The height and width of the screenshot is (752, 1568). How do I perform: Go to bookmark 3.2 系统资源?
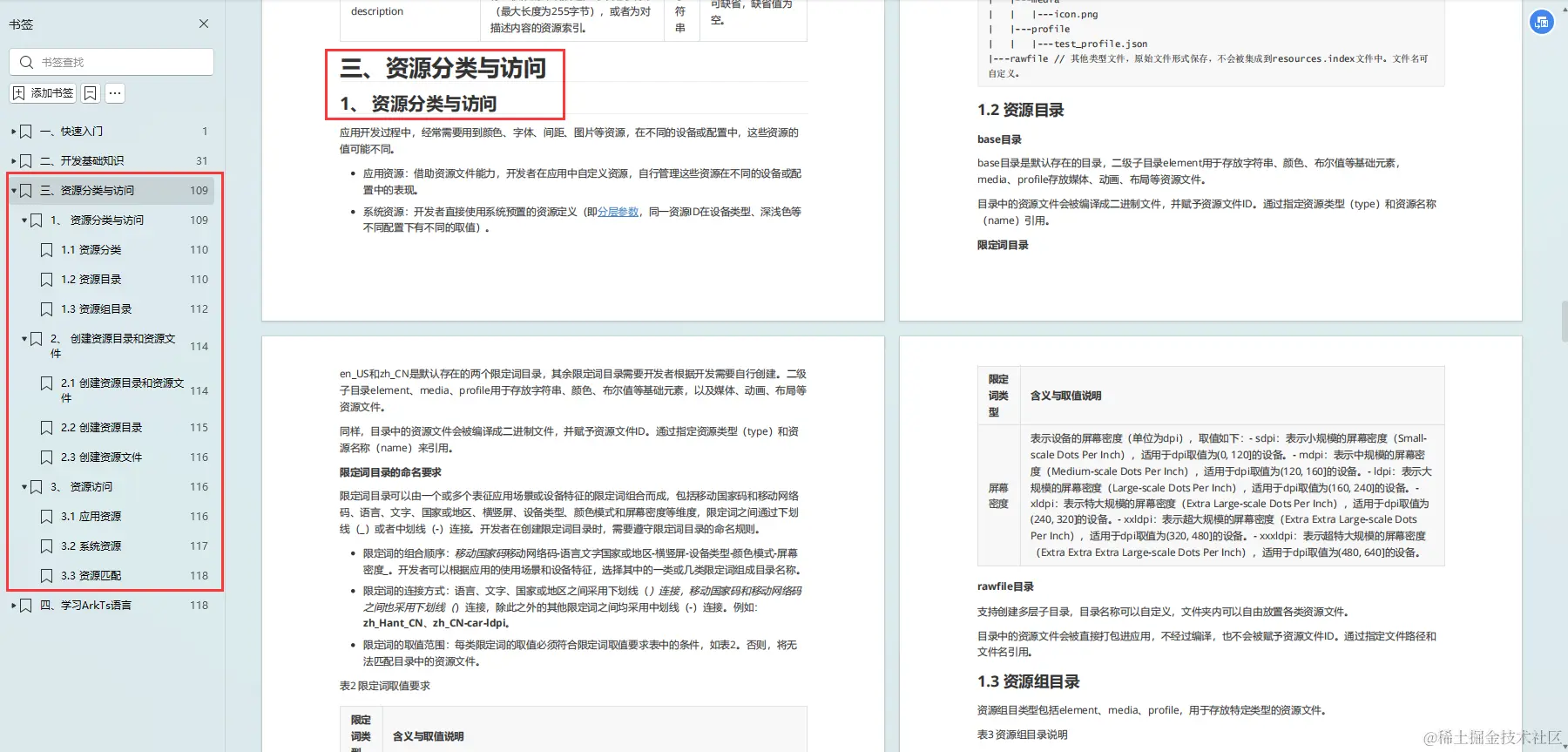click(x=91, y=546)
